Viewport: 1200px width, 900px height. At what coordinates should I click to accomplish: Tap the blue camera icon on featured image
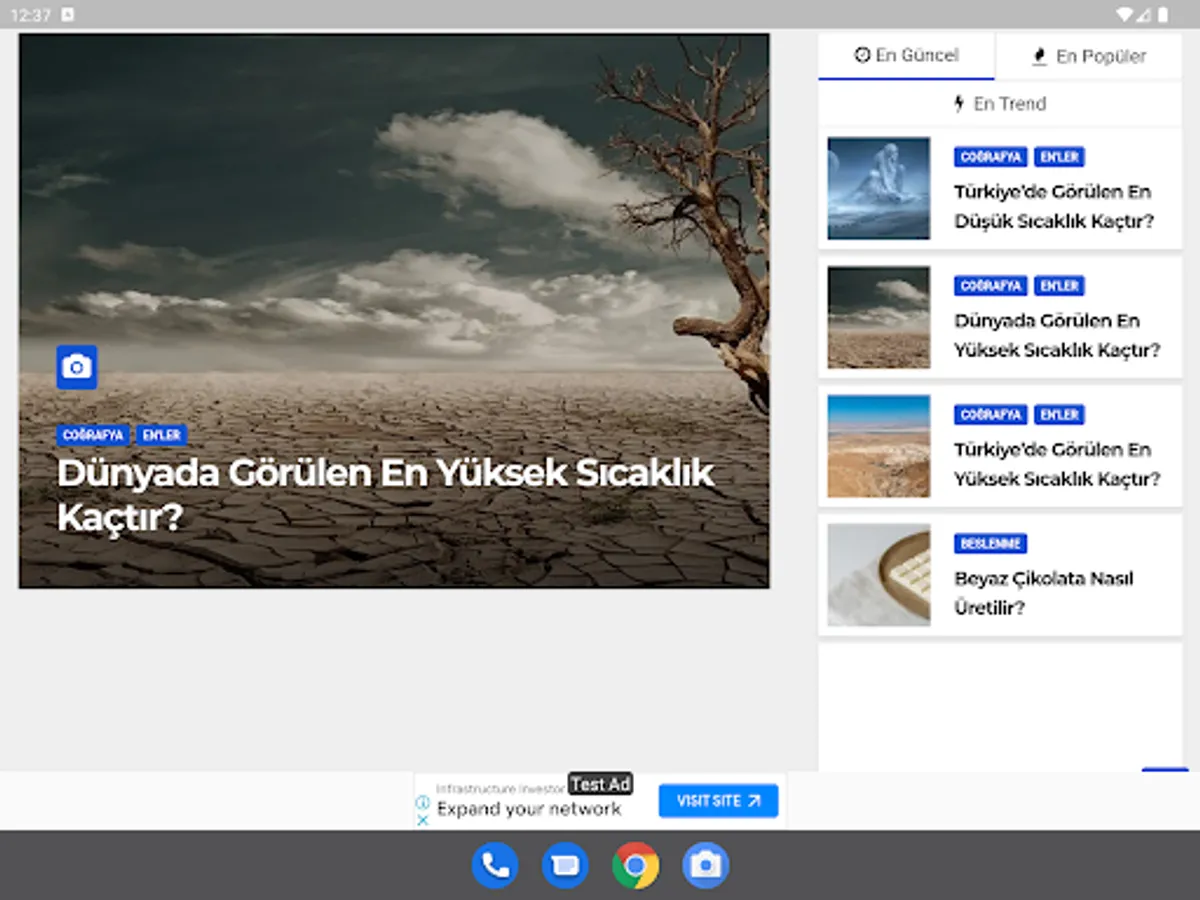click(x=77, y=367)
